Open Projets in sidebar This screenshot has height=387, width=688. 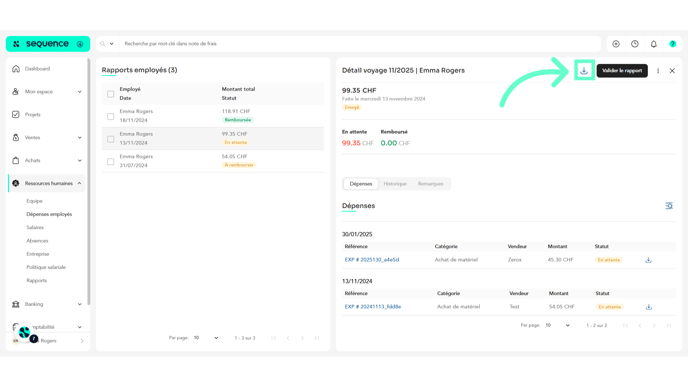[x=32, y=115]
